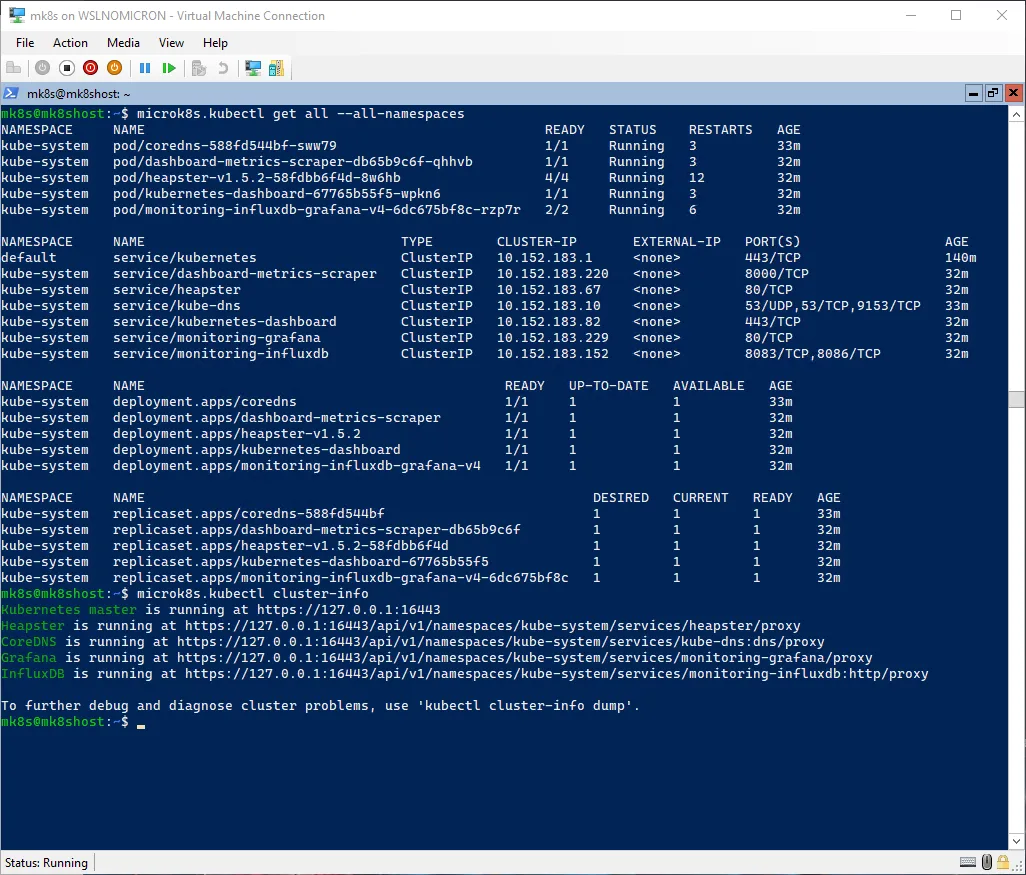Open the Help menu

tap(215, 43)
